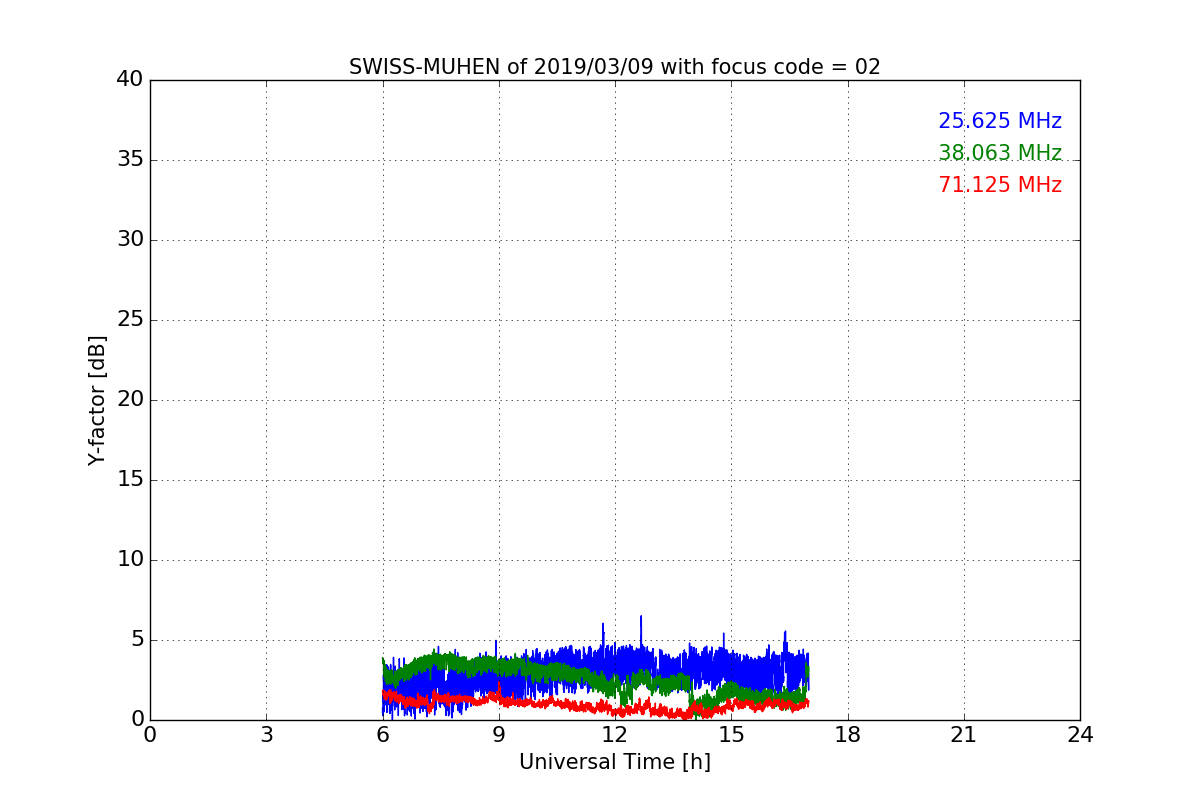Click the Universal Time [h] axis label
The image size is (1200, 800).
(x=615, y=762)
